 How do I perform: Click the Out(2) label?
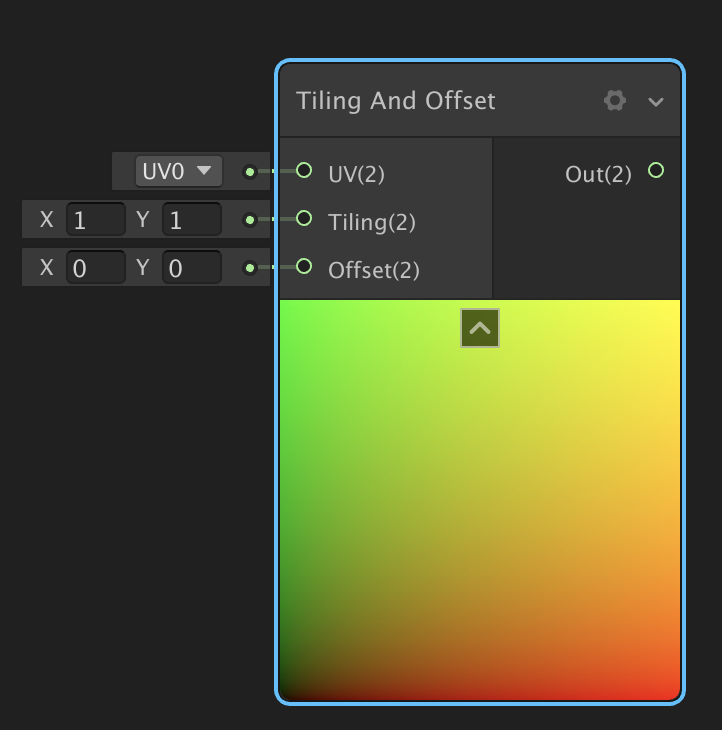(x=598, y=175)
